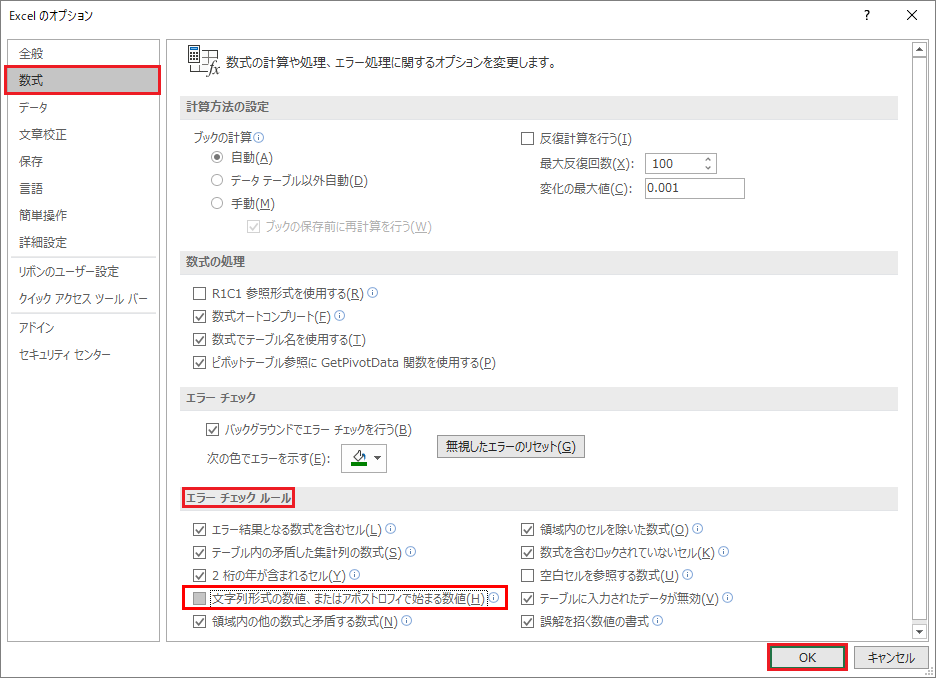Enable 反復計算を行う checkbox

pos(528,139)
